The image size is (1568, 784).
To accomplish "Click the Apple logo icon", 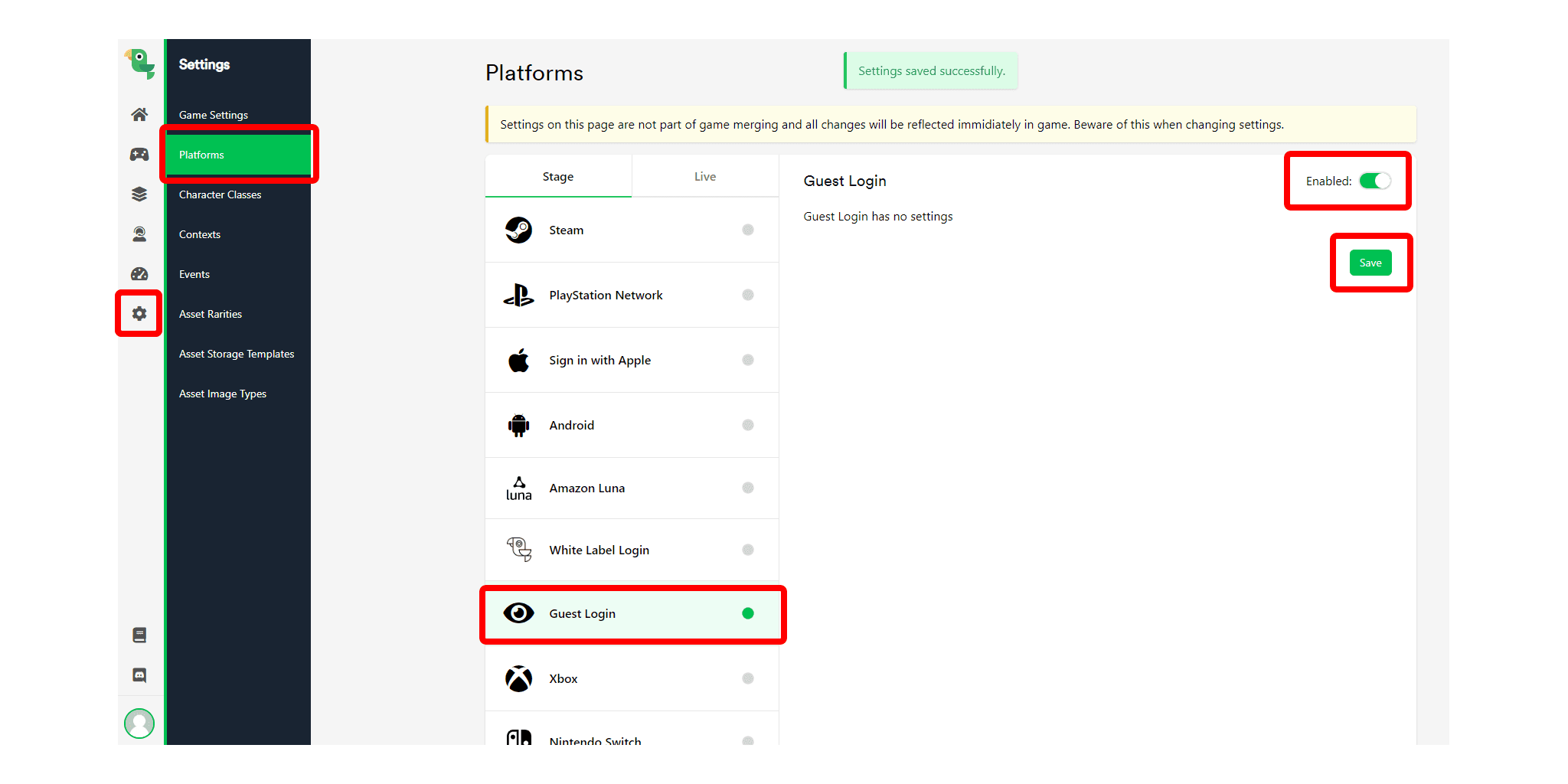I will tap(519, 360).
